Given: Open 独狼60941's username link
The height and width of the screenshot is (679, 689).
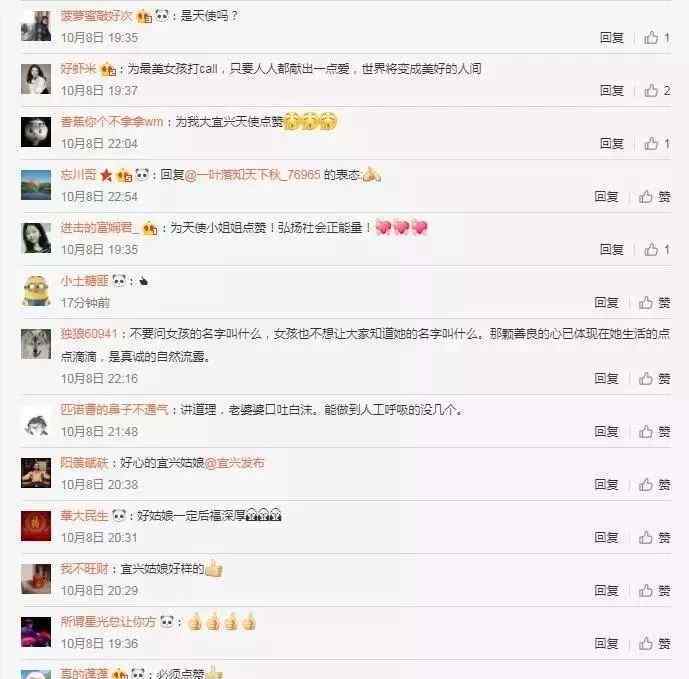Looking at the screenshot, I should click(89, 334).
